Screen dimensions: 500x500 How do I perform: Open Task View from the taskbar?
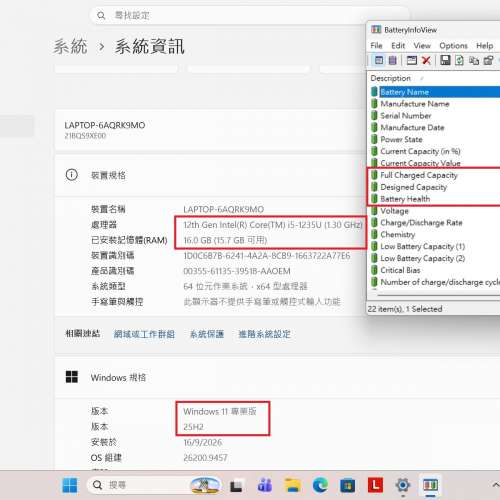pos(236,485)
